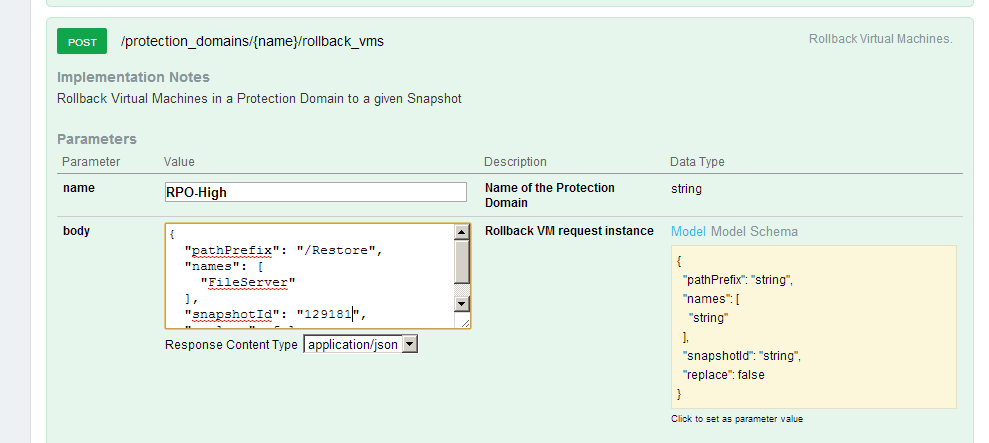Open the /protection_domains/{name}/rollback_vms endpoint path

(252, 42)
